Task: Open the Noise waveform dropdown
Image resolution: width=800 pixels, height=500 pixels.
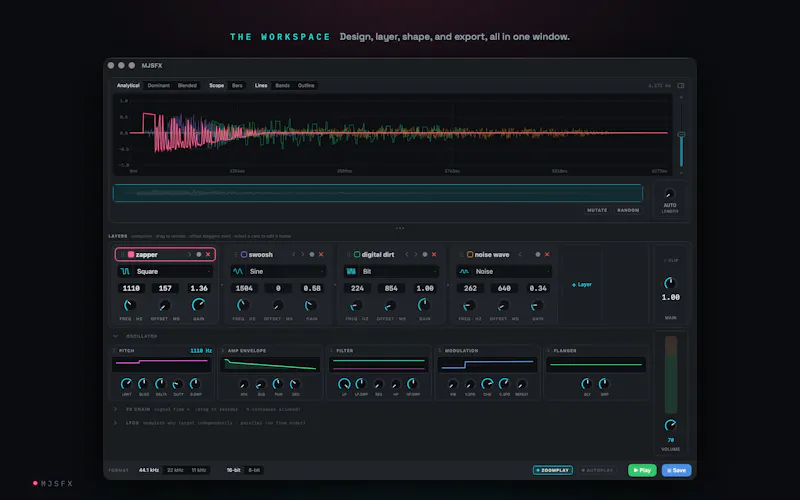Action: click(x=512, y=271)
